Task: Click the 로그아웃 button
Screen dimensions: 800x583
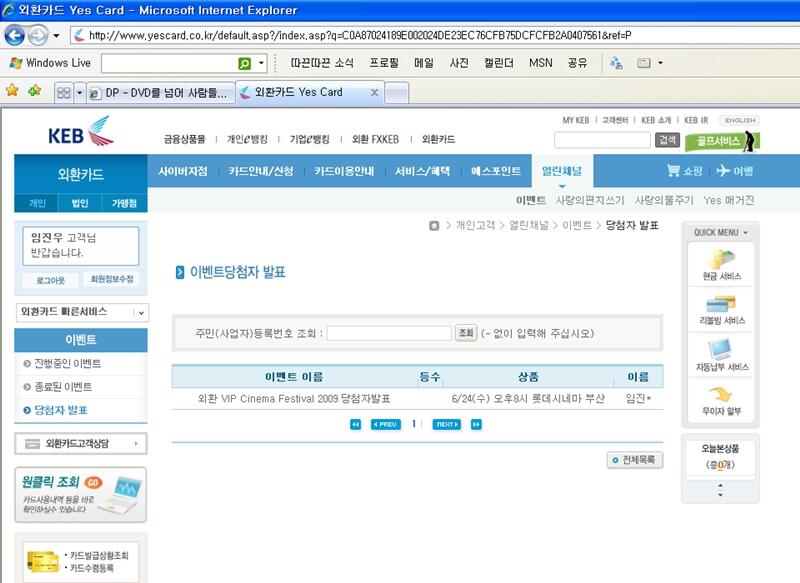Action: click(x=51, y=280)
